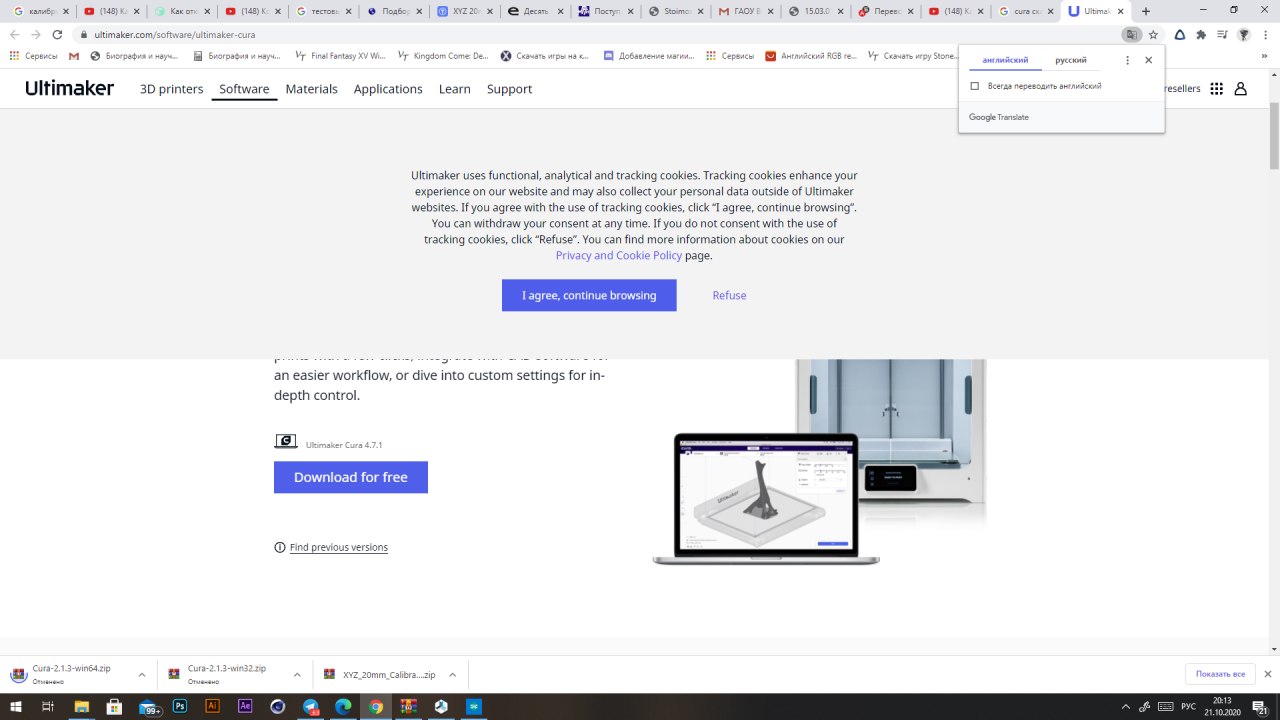Click the browser back arrow
The image size is (1280, 720).
(15, 34)
